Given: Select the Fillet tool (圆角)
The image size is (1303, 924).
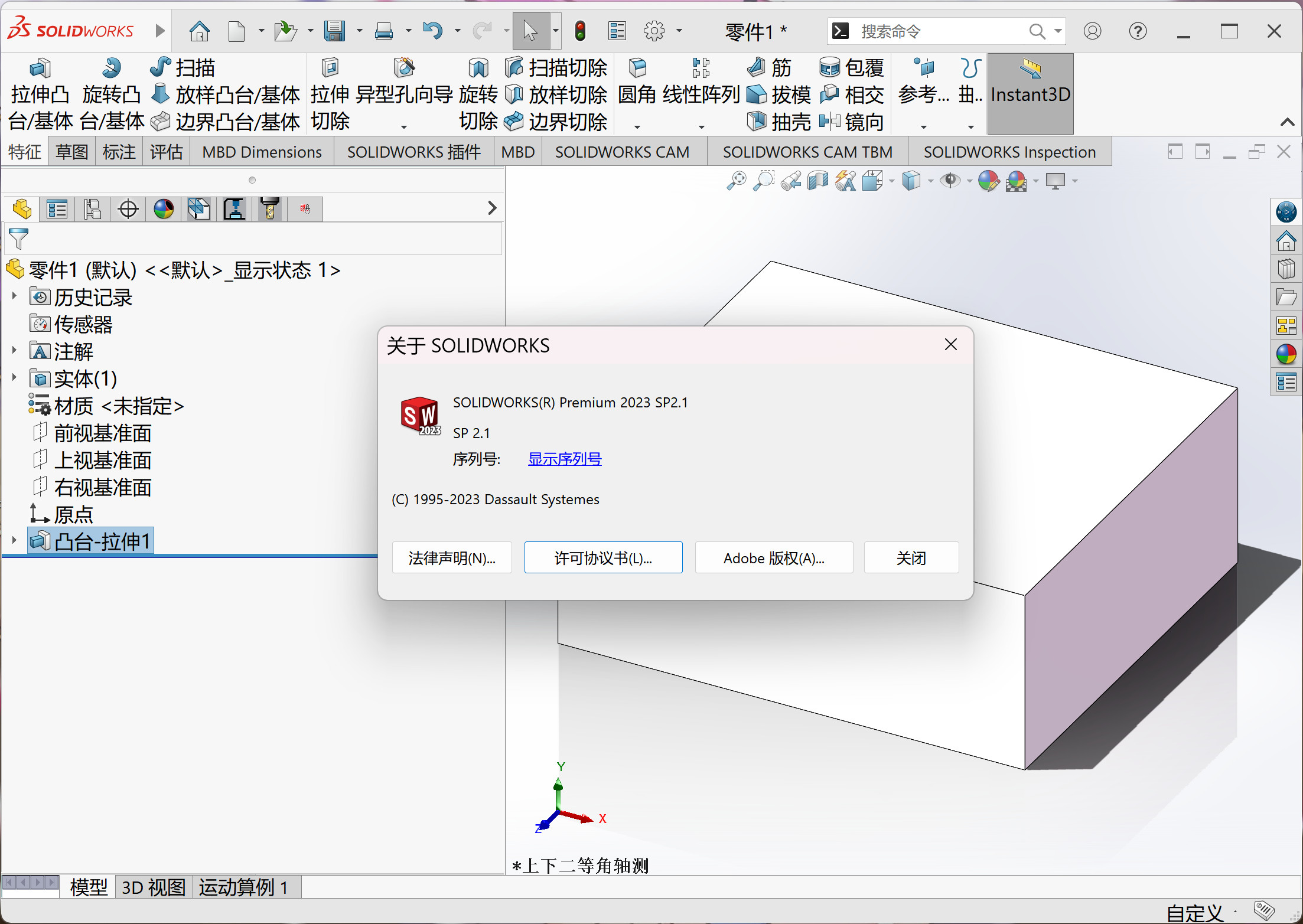Looking at the screenshot, I should (x=637, y=81).
